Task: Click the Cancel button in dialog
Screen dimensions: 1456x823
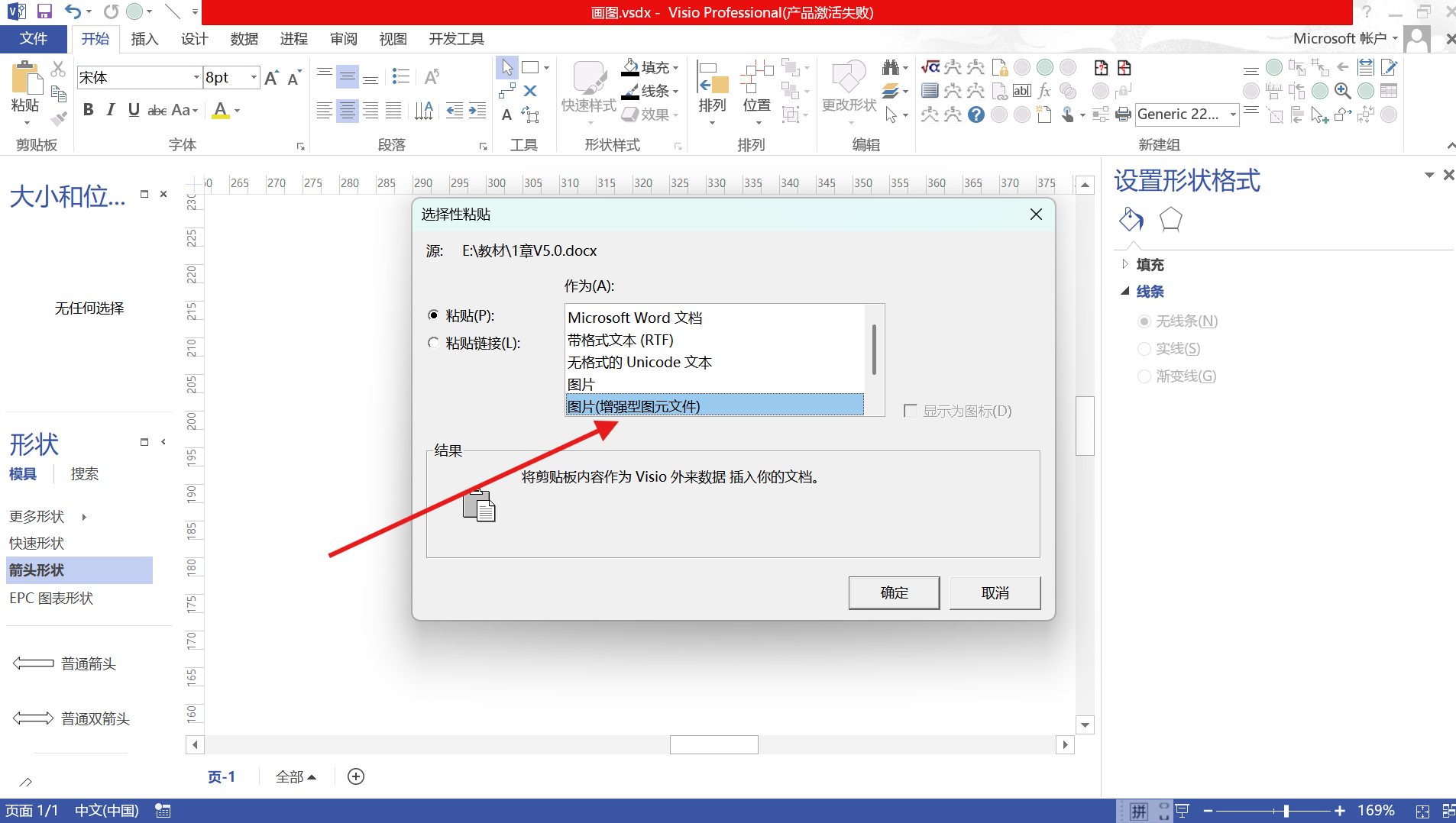Action: tap(995, 593)
